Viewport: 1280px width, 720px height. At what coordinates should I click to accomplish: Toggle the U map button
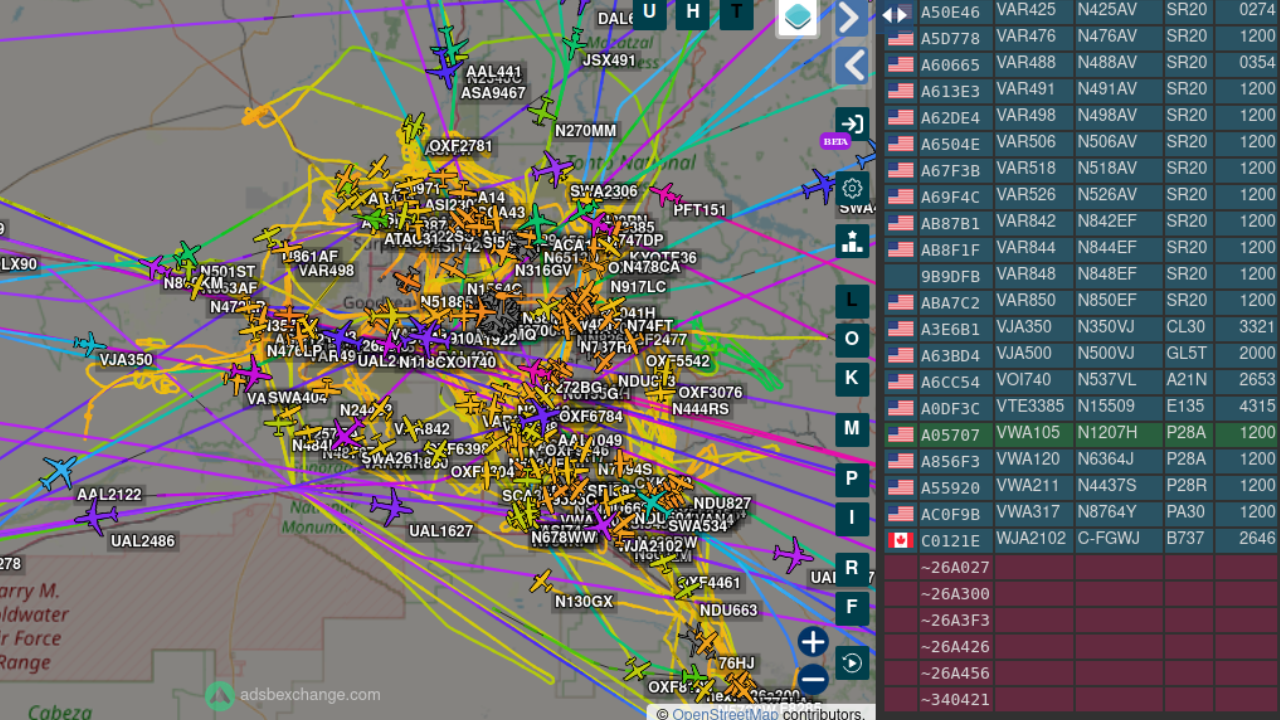[x=650, y=12]
